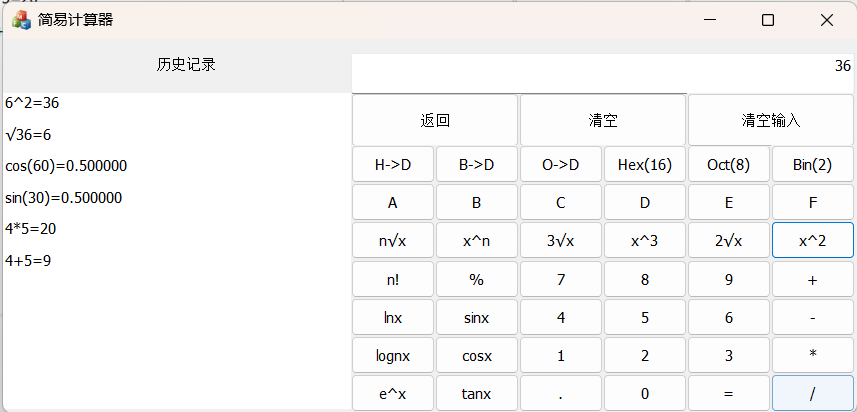Hit the equals sign button
This screenshot has height=412, width=857.
point(728,394)
